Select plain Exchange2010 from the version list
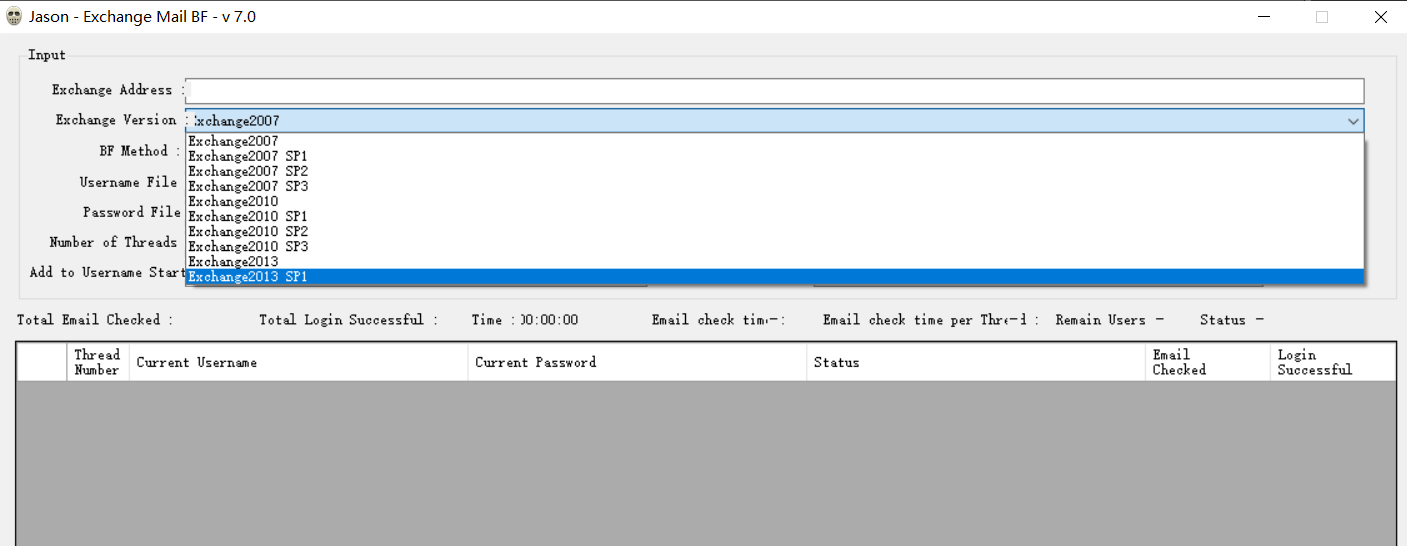Image resolution: width=1407 pixels, height=546 pixels. coord(775,201)
